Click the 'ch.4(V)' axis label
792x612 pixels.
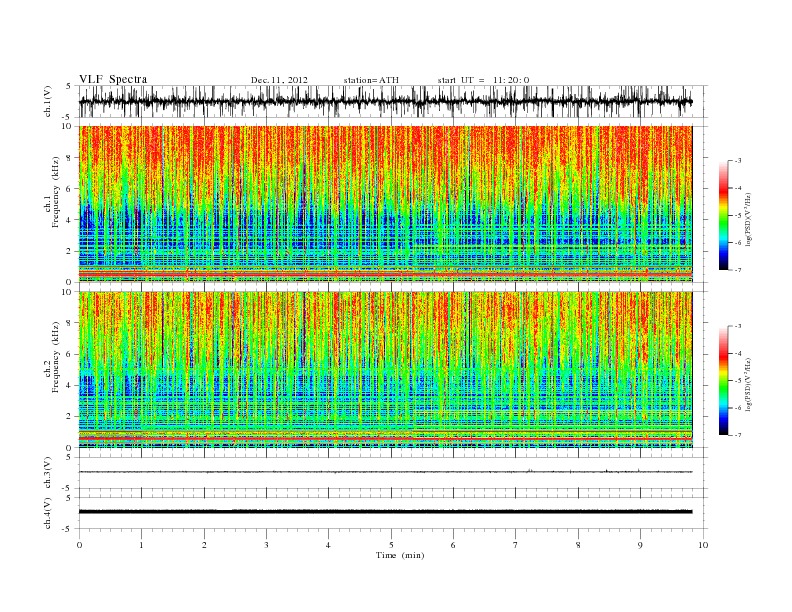(48, 513)
